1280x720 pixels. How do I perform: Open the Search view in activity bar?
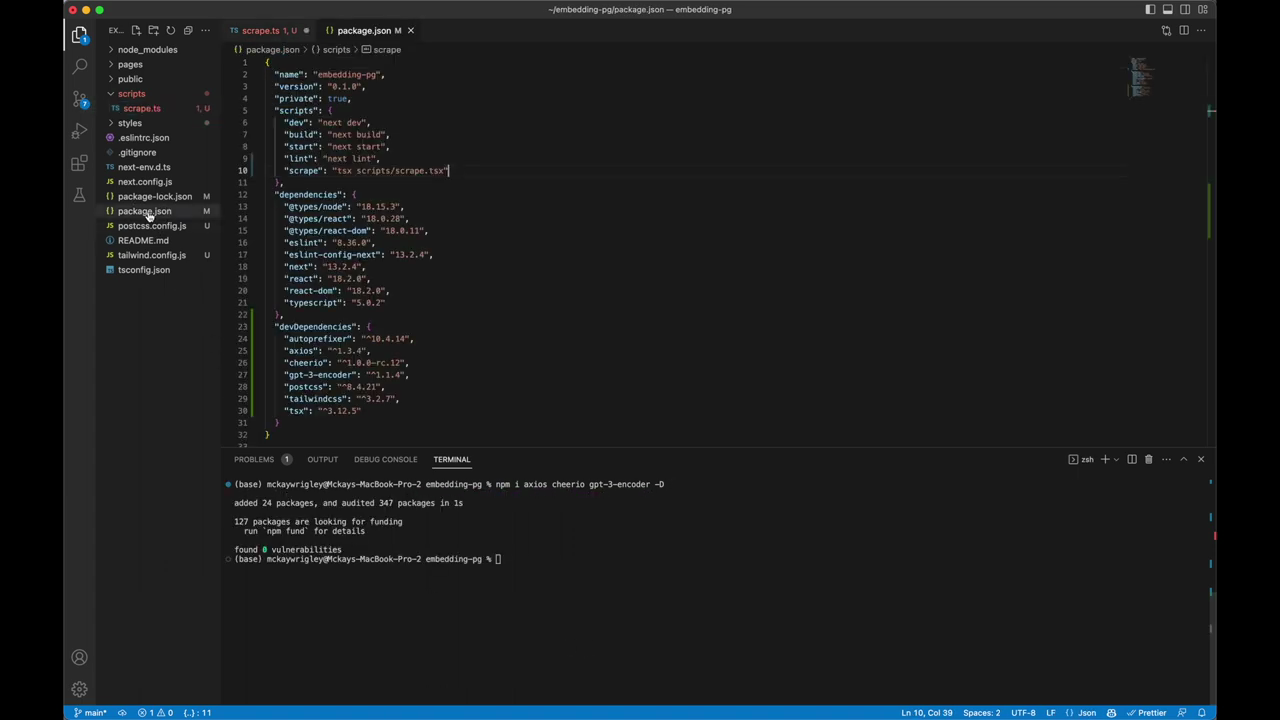[x=79, y=66]
